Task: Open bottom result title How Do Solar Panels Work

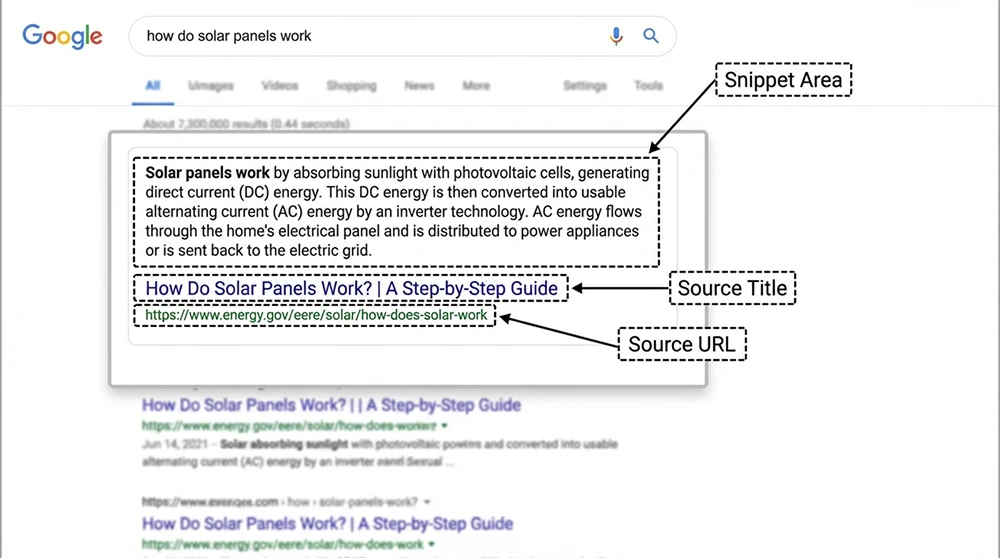Action: 327,524
